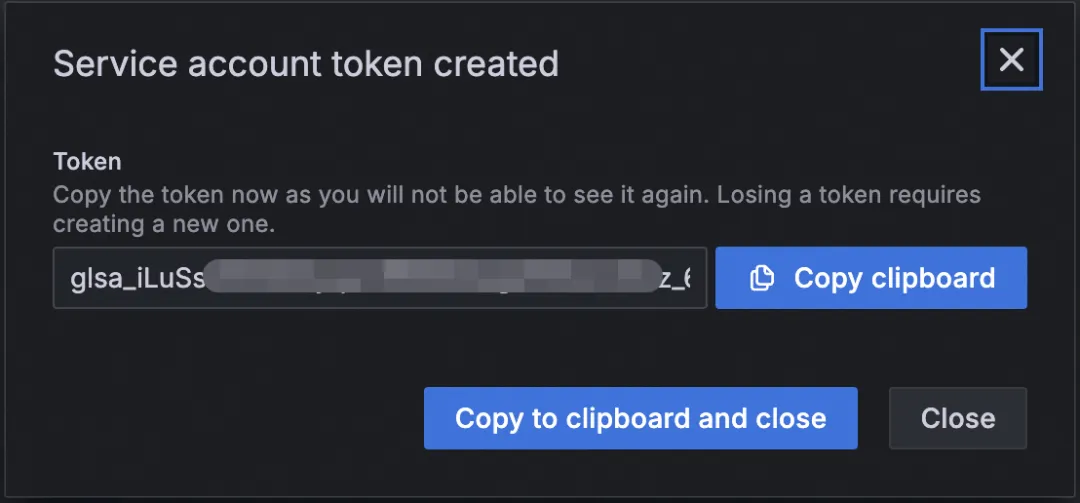Image resolution: width=1080 pixels, height=503 pixels.
Task: Click Copy to clipboard and close
Action: pyautogui.click(x=641, y=418)
